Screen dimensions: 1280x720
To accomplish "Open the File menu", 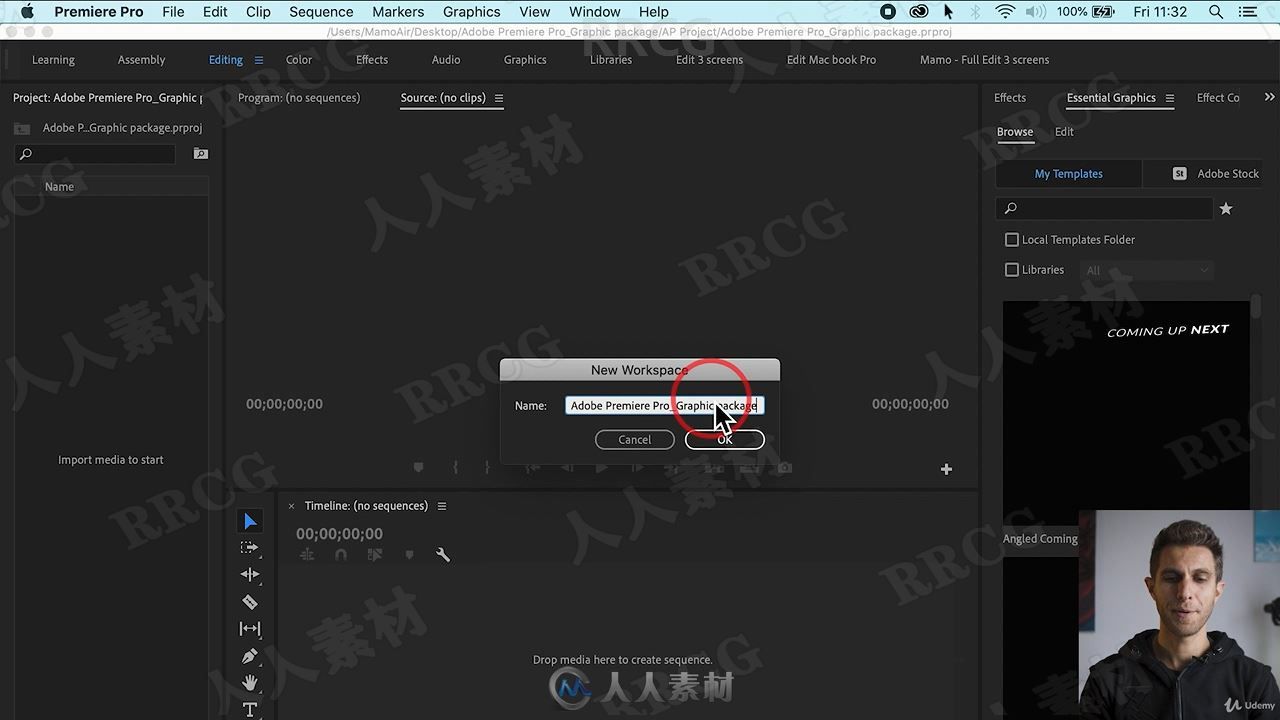I will 173,12.
